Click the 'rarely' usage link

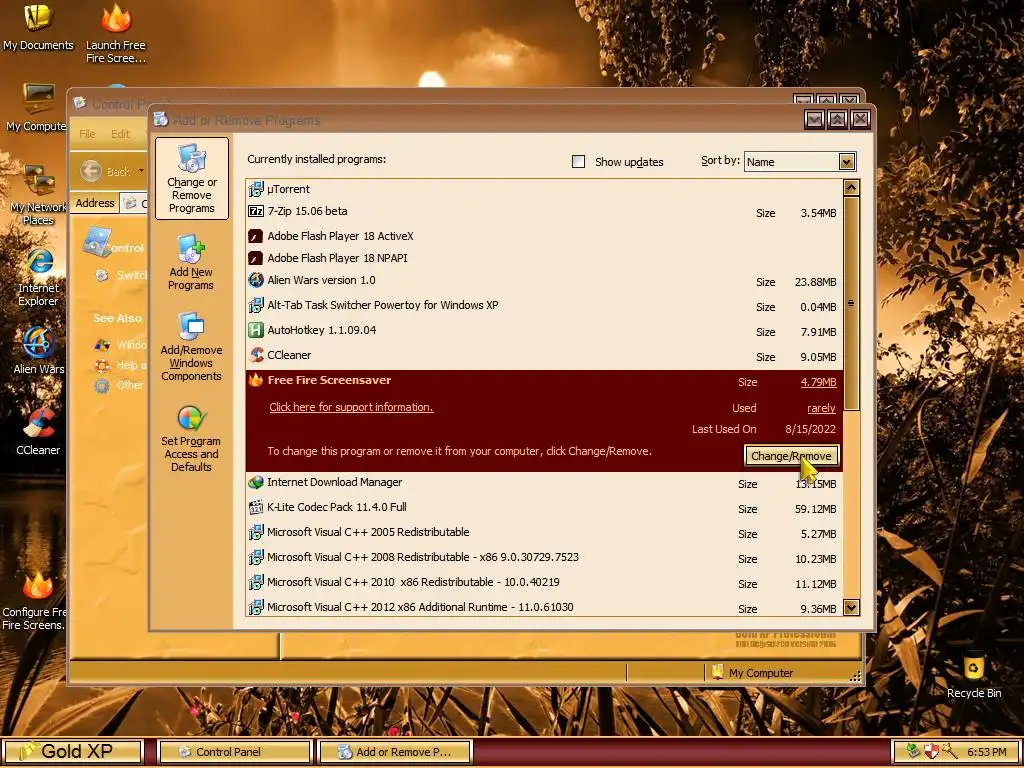[x=821, y=408]
